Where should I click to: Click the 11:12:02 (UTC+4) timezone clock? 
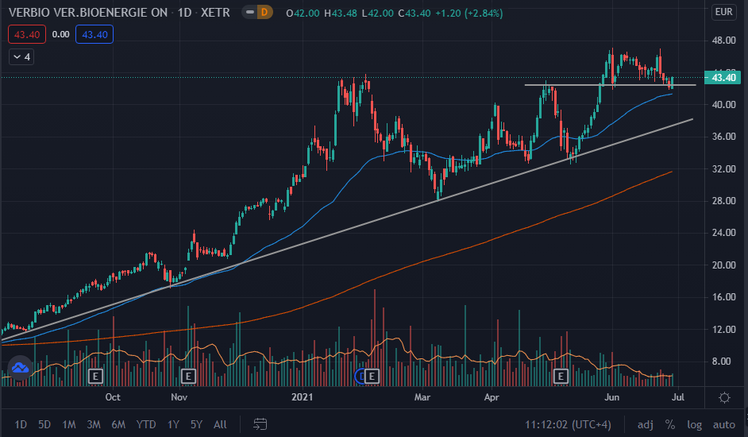click(x=568, y=424)
